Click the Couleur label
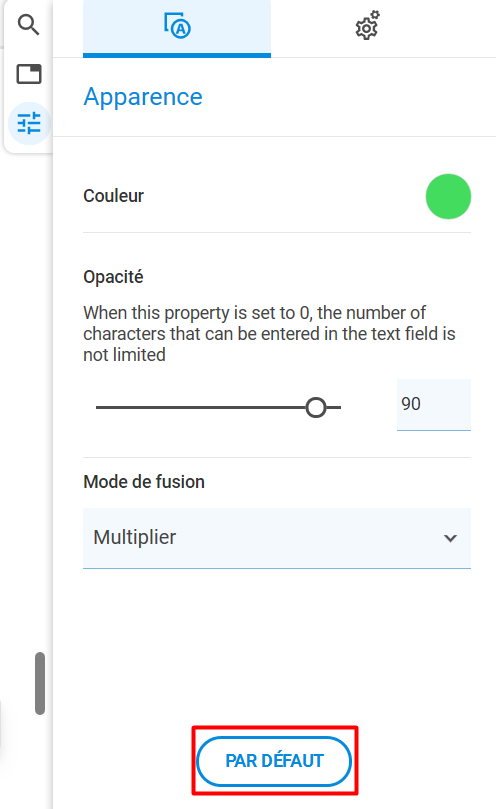Viewport: 498px width, 809px height. point(114,196)
